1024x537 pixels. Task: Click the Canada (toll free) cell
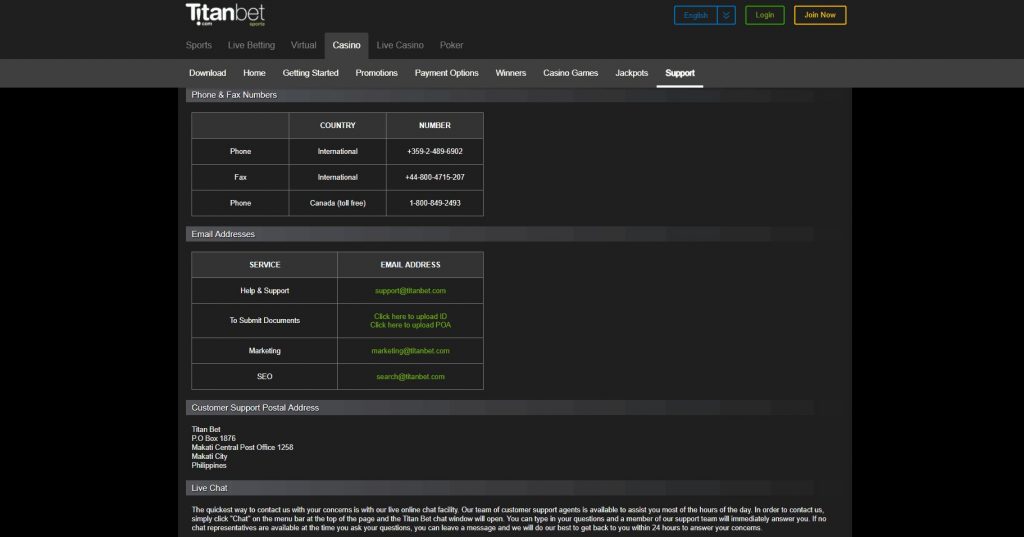(338, 203)
